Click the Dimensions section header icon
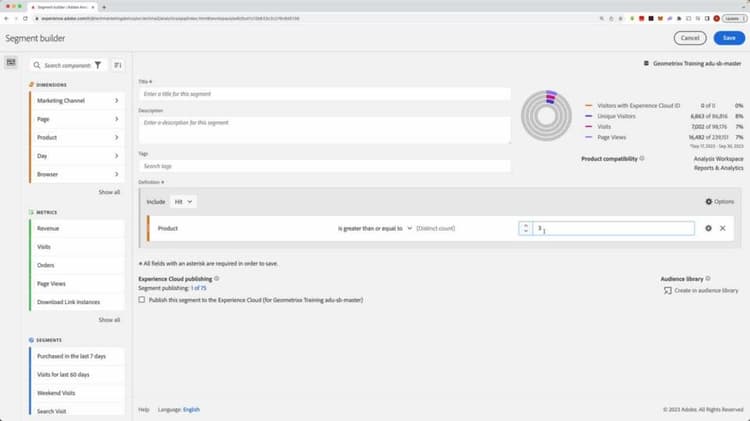The width and height of the screenshot is (750, 421). (x=32, y=85)
